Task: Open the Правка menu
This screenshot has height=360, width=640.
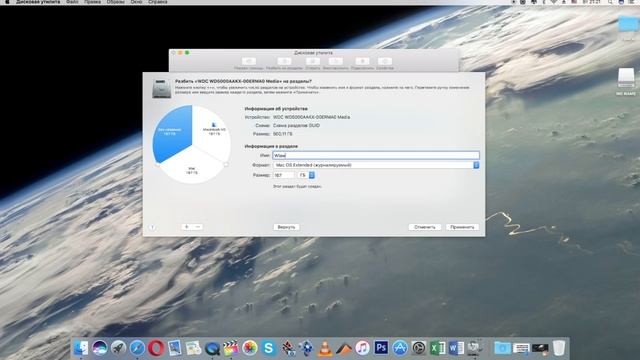Action: coord(92,2)
